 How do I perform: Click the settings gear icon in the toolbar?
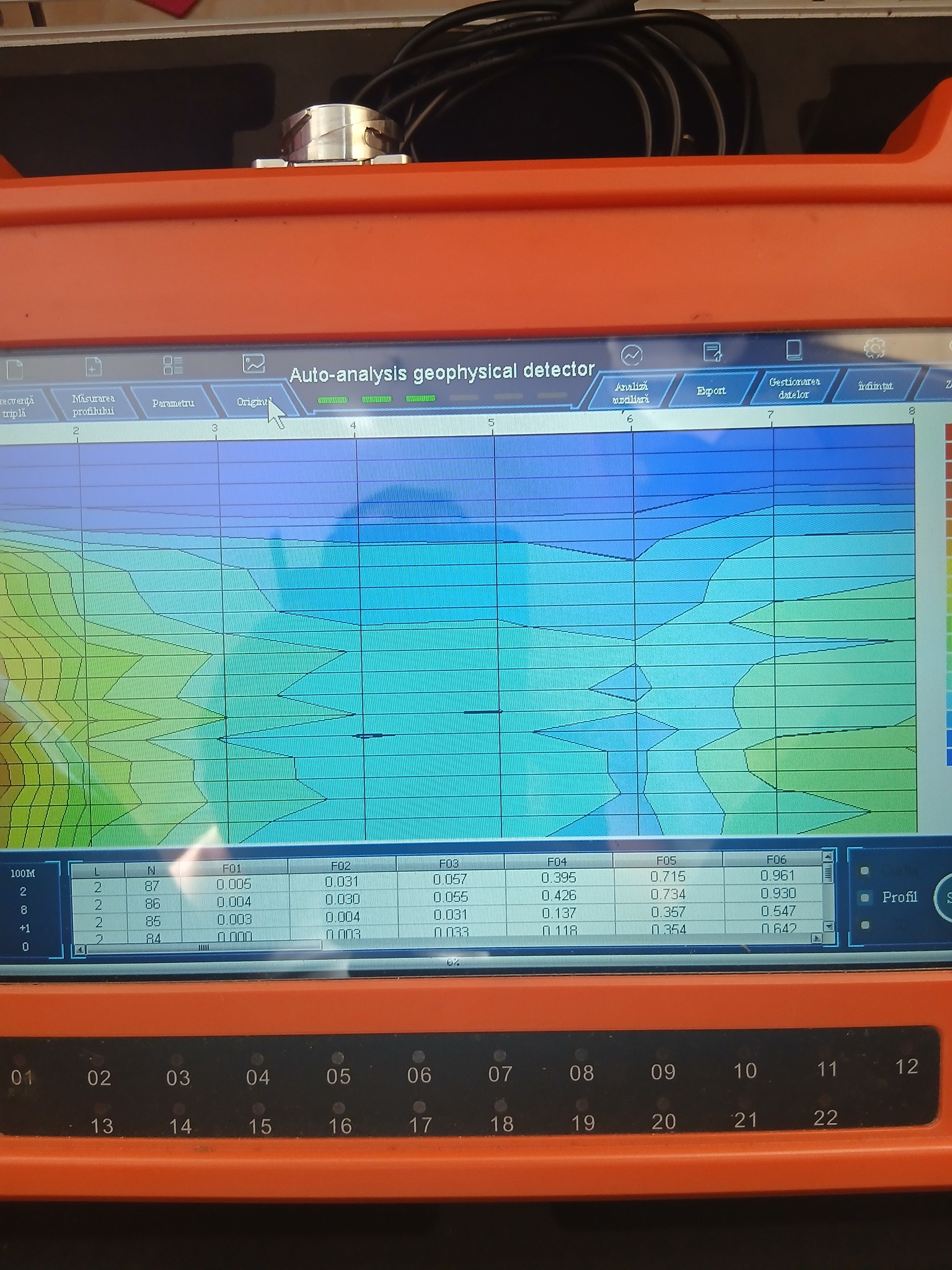[874, 349]
